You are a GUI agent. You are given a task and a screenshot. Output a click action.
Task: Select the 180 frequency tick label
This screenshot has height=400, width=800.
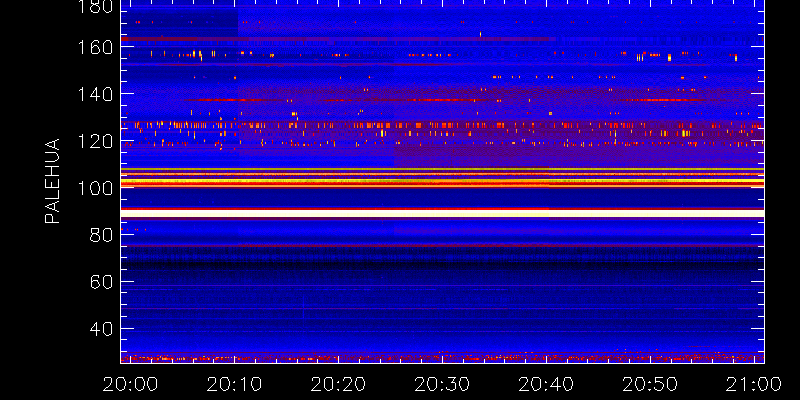point(95,7)
